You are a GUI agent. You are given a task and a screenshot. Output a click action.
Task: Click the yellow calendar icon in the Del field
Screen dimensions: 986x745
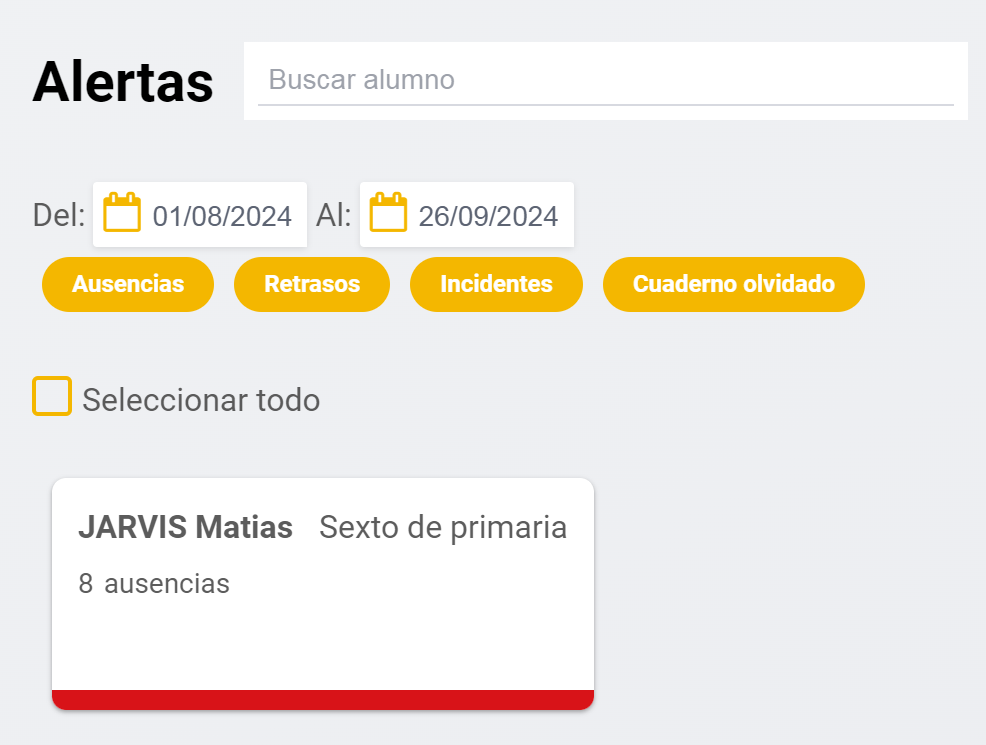point(122,212)
